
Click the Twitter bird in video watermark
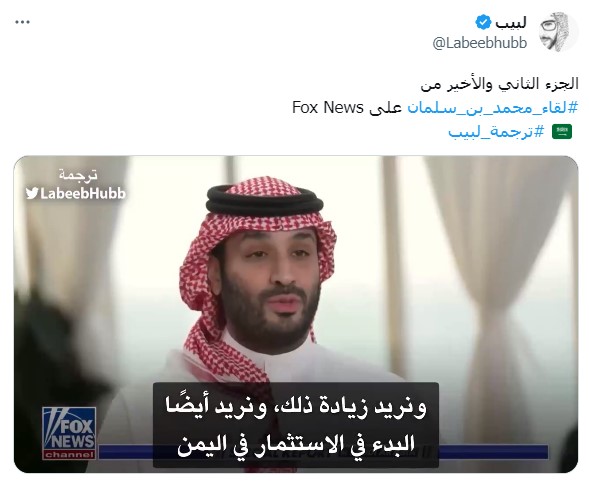pyautogui.click(x=32, y=193)
